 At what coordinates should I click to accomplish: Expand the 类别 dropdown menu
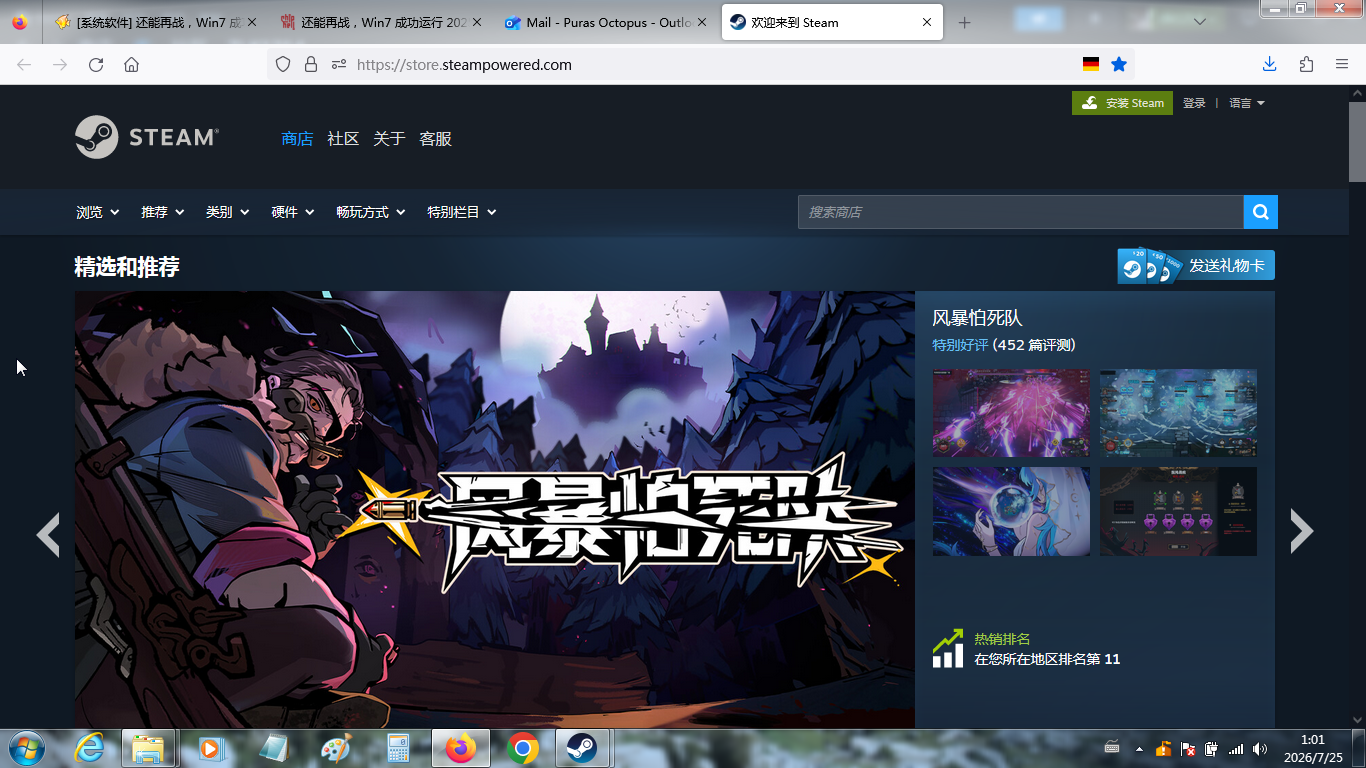click(x=228, y=212)
